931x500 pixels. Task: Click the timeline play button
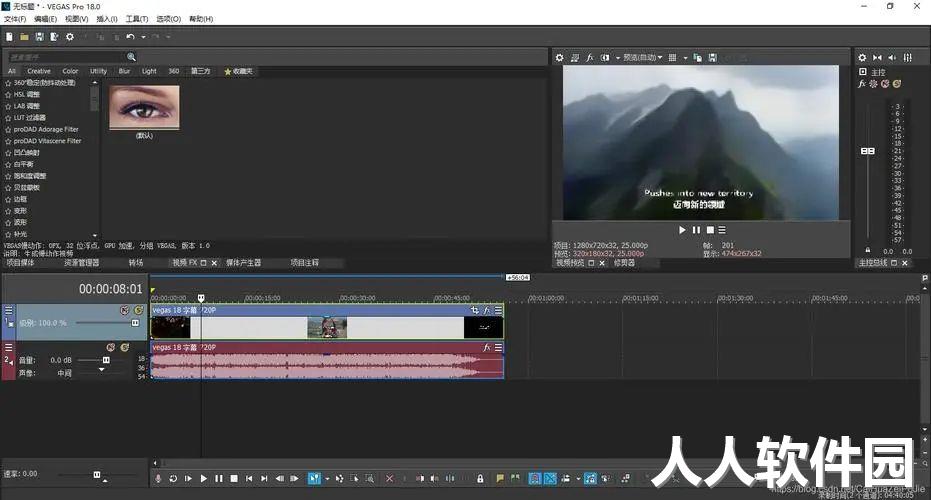(204, 478)
